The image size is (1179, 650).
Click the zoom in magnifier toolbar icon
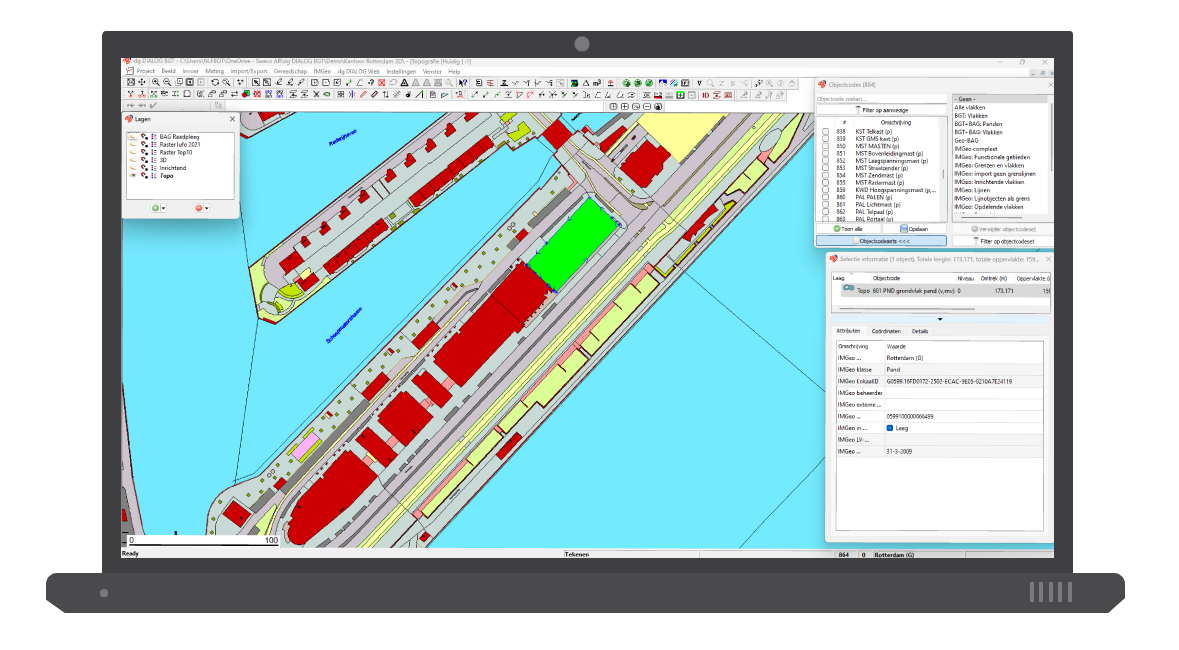point(156,82)
